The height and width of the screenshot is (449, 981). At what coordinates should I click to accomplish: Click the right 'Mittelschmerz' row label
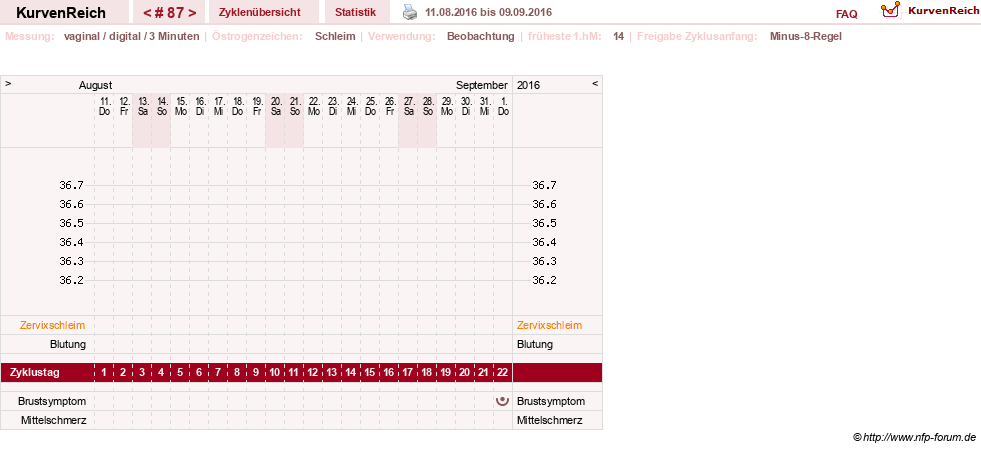(550, 420)
